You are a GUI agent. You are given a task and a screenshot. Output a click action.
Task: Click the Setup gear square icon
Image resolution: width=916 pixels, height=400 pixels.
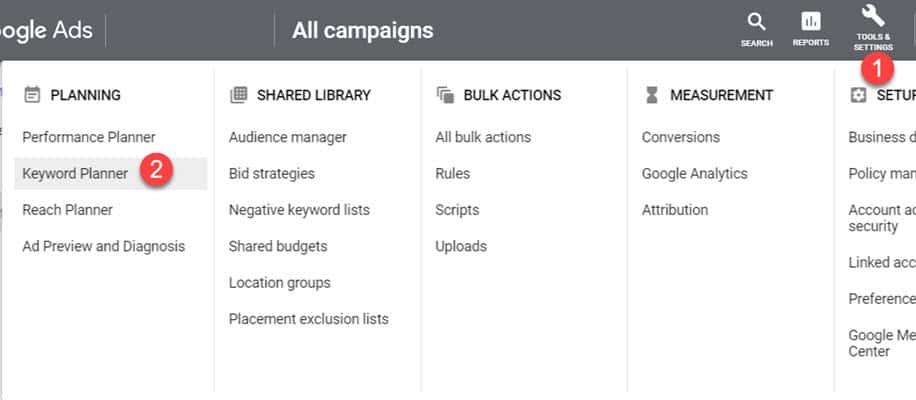pyautogui.click(x=858, y=95)
